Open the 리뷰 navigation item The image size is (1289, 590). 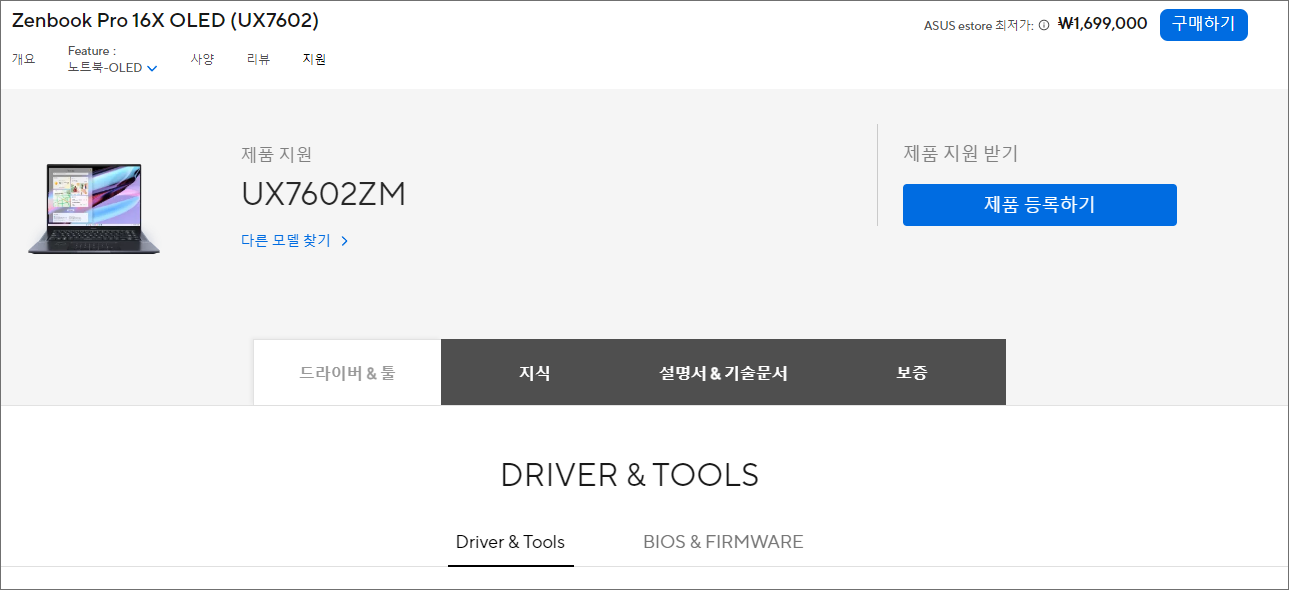[x=258, y=59]
